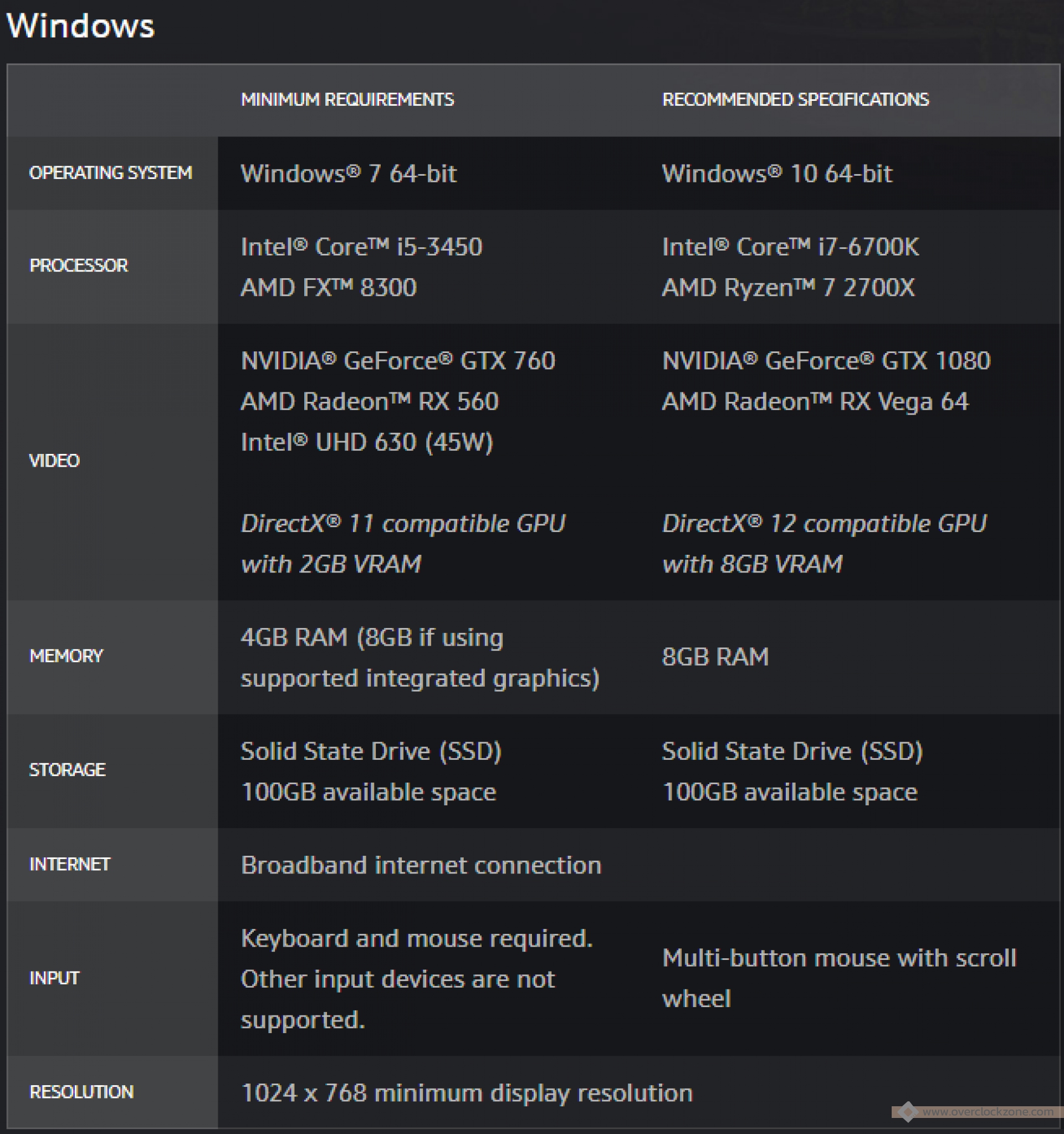
Task: Click the Broadband internet connection text
Action: point(421,865)
